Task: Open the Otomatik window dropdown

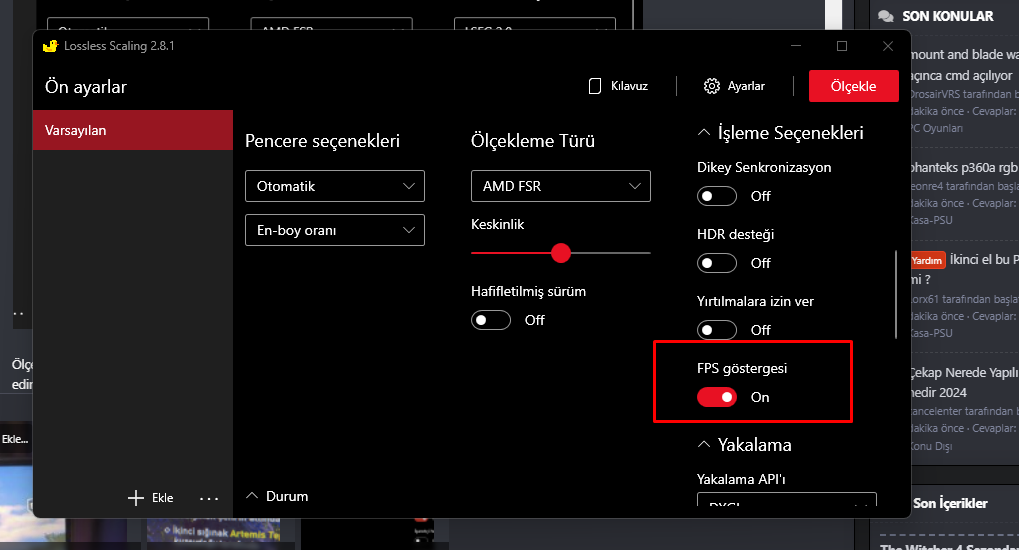Action: (335, 186)
